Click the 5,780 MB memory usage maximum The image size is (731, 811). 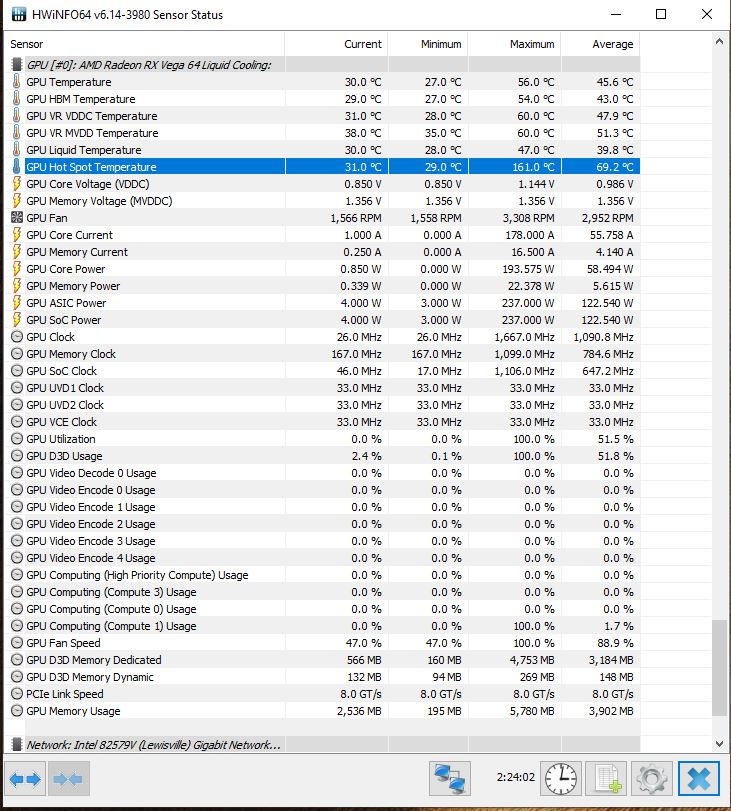pos(532,711)
